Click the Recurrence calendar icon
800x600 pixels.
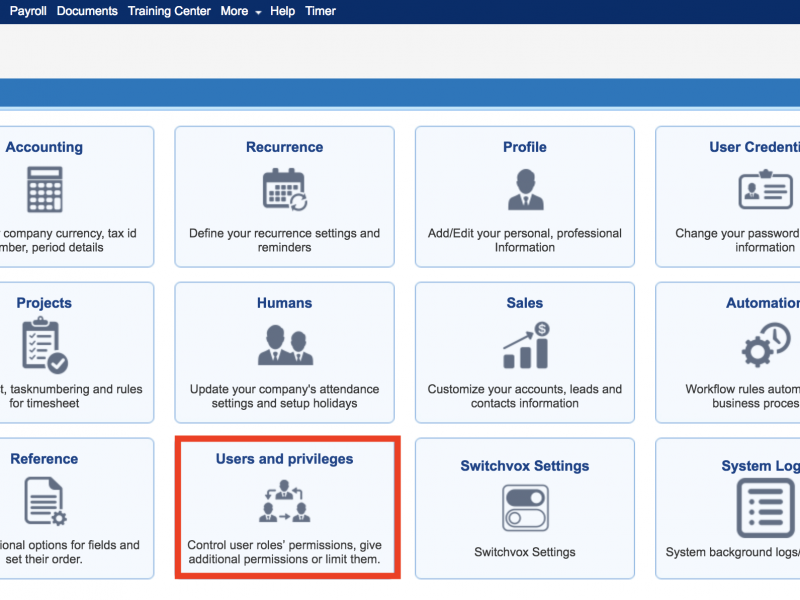click(285, 189)
